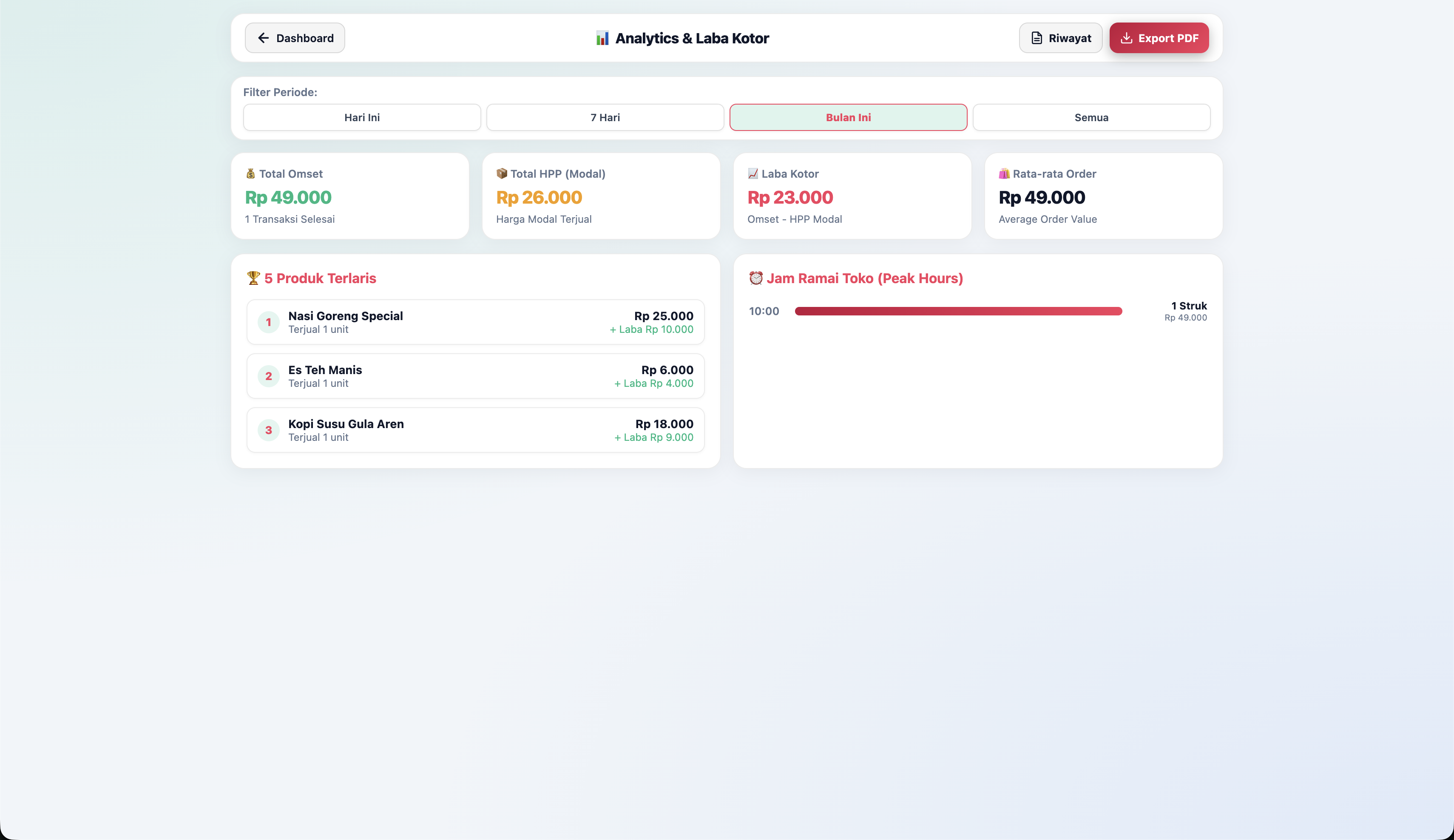Export the report as PDF
The image size is (1454, 840).
tap(1159, 38)
